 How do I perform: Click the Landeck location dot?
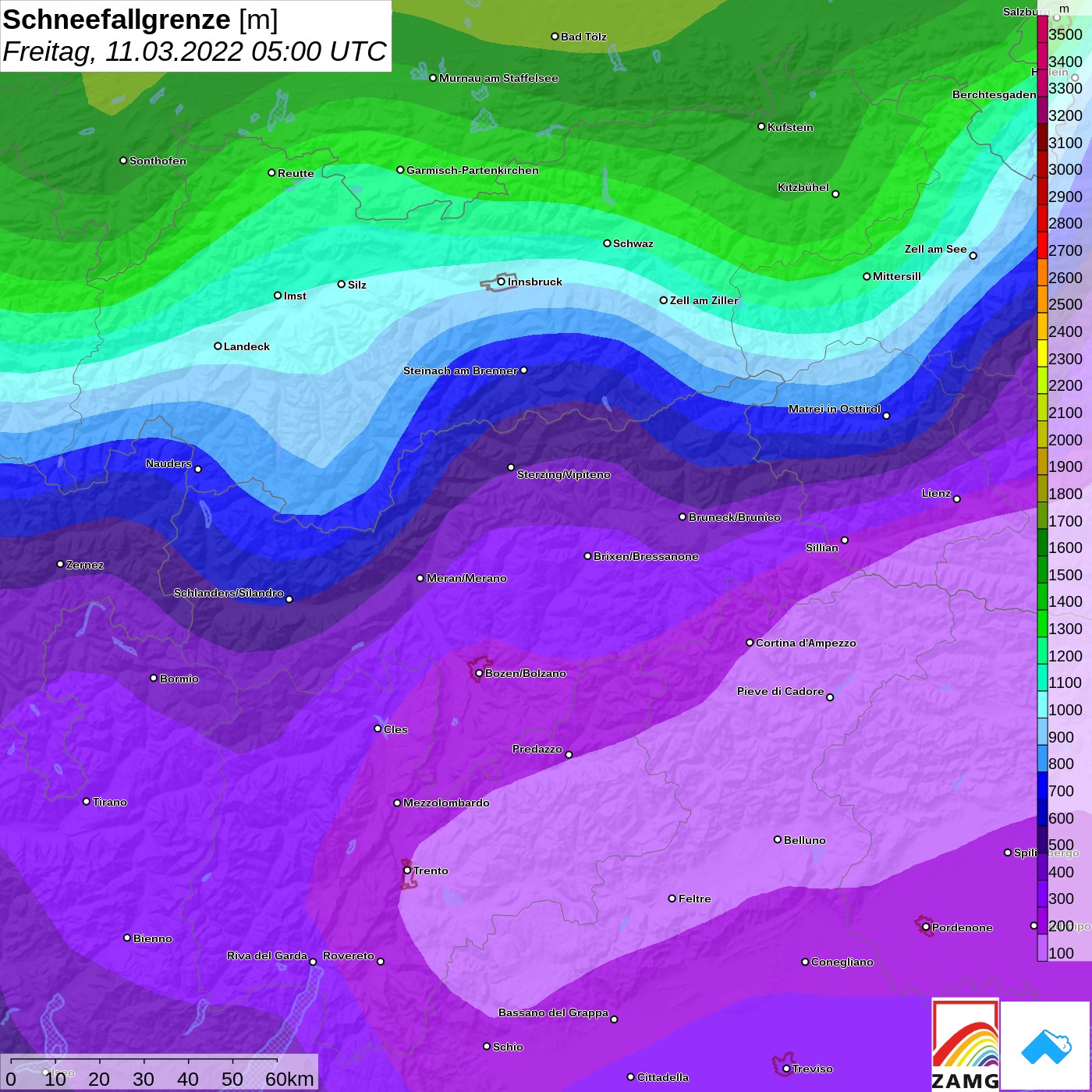[x=218, y=346]
